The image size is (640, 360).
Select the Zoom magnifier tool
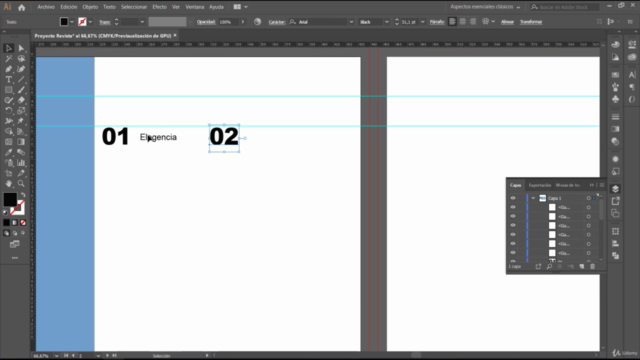point(21,184)
